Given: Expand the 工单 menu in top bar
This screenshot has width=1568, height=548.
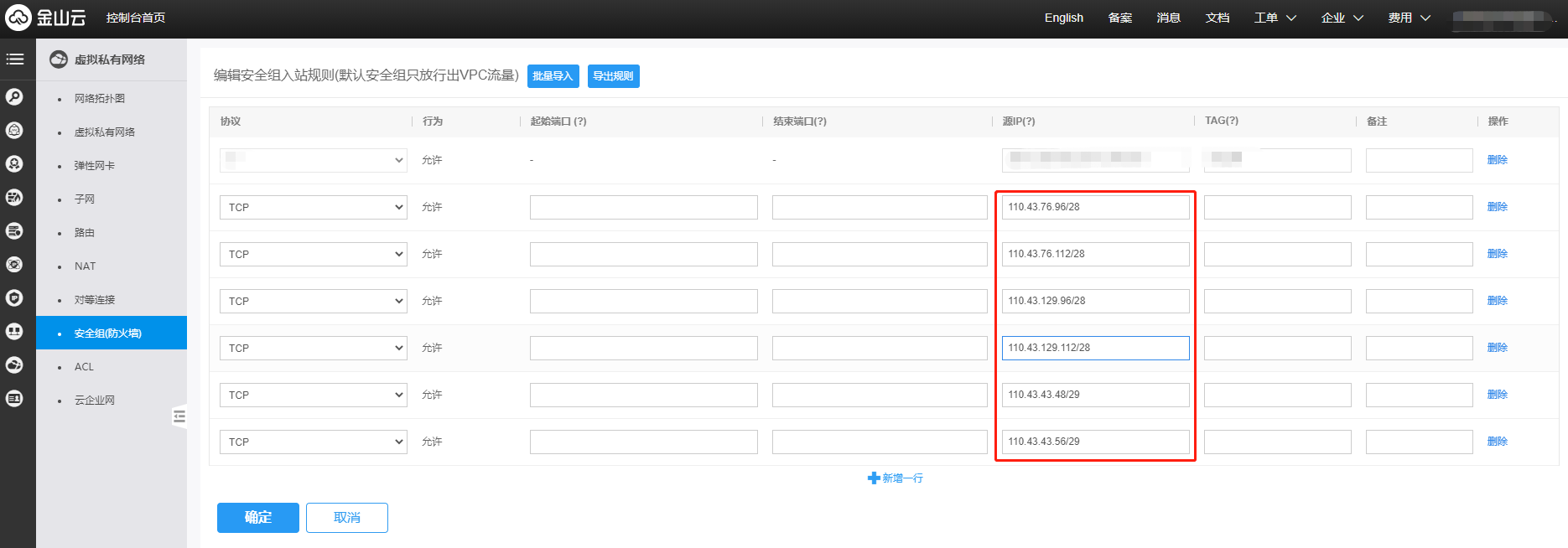Looking at the screenshot, I should pos(1275,18).
